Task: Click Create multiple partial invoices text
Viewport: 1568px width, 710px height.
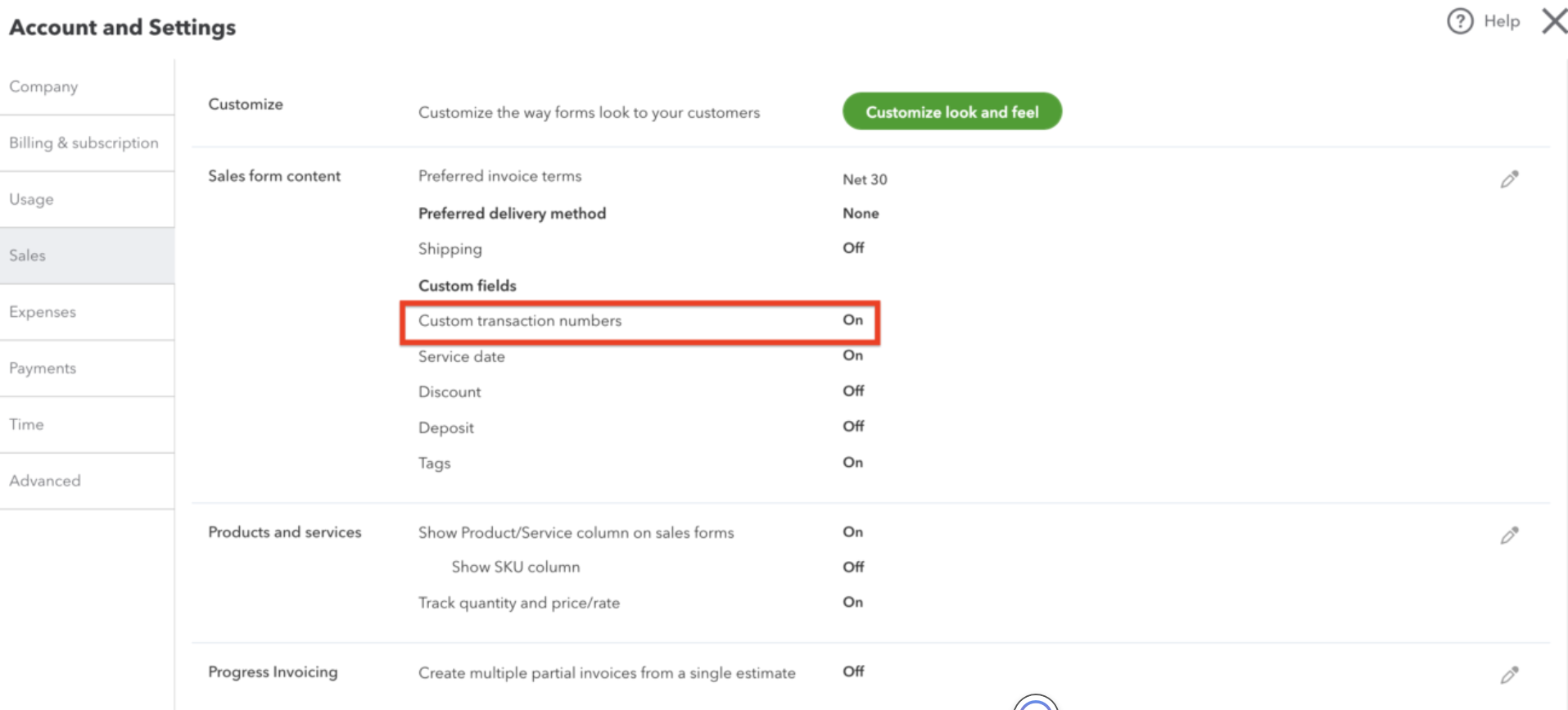Action: [x=607, y=673]
